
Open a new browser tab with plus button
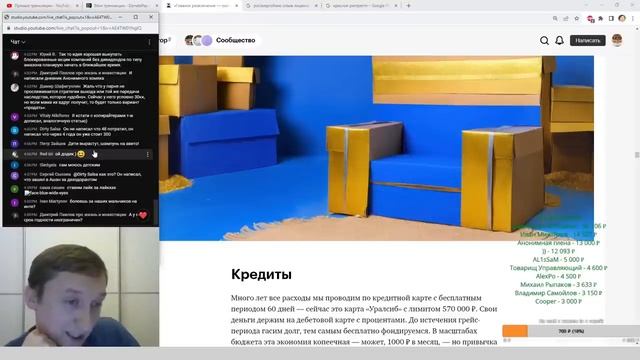tap(408, 6)
